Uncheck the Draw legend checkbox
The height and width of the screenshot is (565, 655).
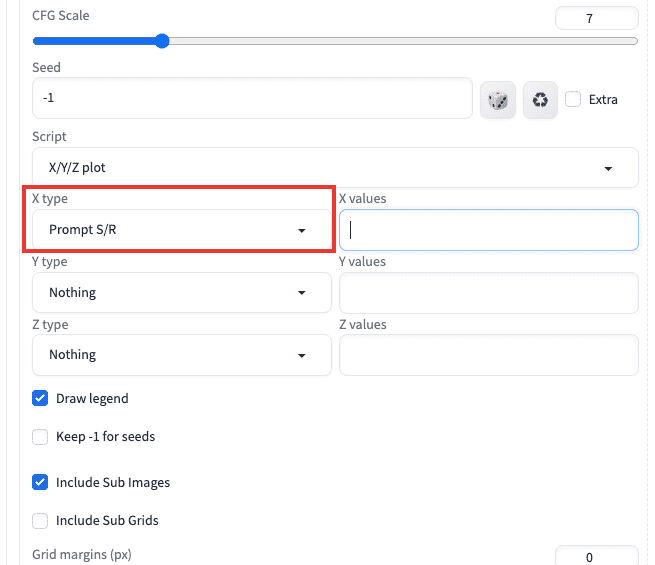(41, 398)
